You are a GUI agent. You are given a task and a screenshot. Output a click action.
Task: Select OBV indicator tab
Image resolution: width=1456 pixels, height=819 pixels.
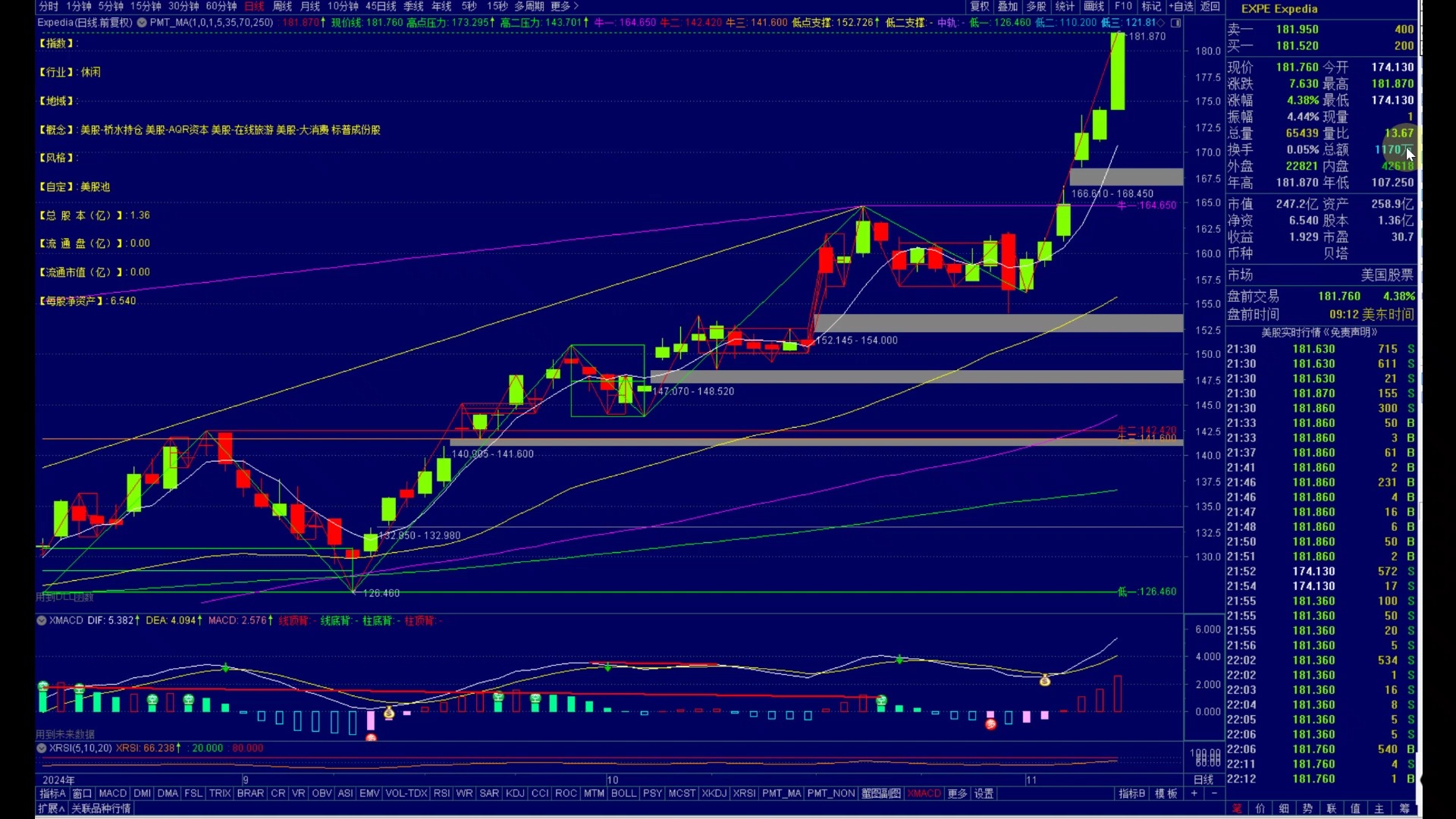(x=322, y=793)
